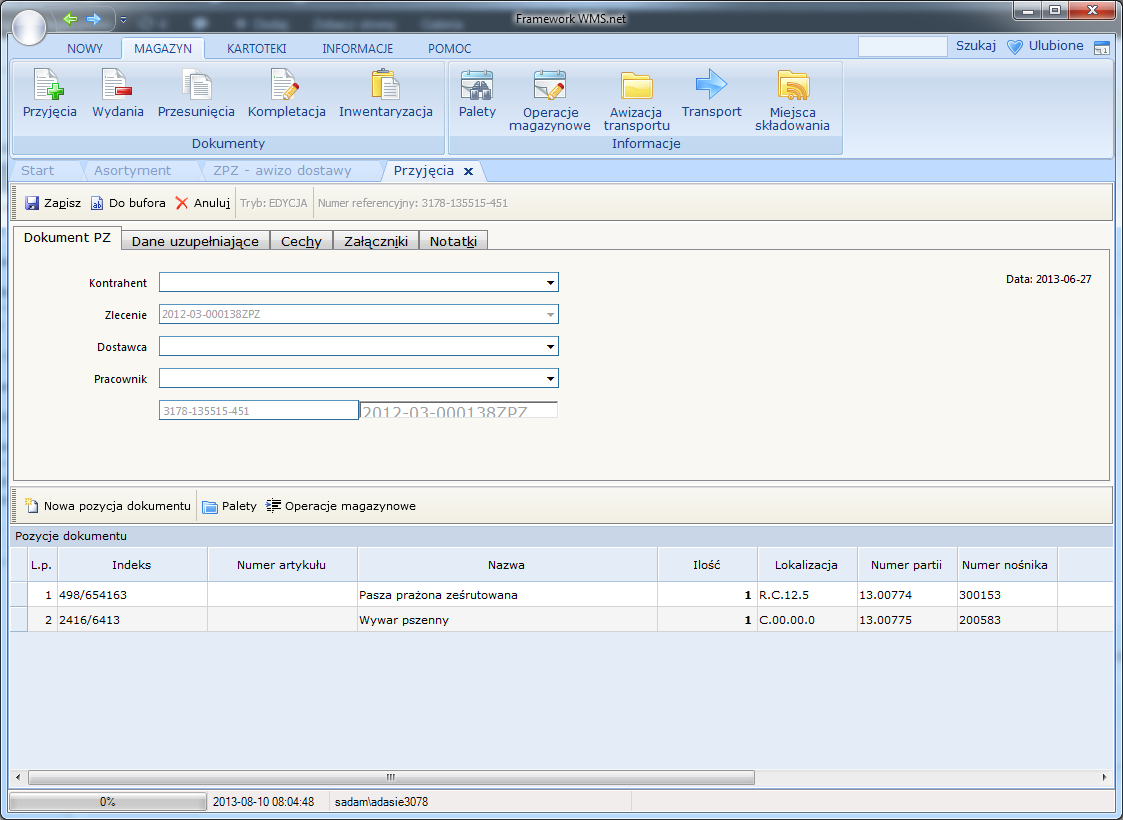Sort by Ilość column header
The height and width of the screenshot is (820, 1123).
point(707,565)
